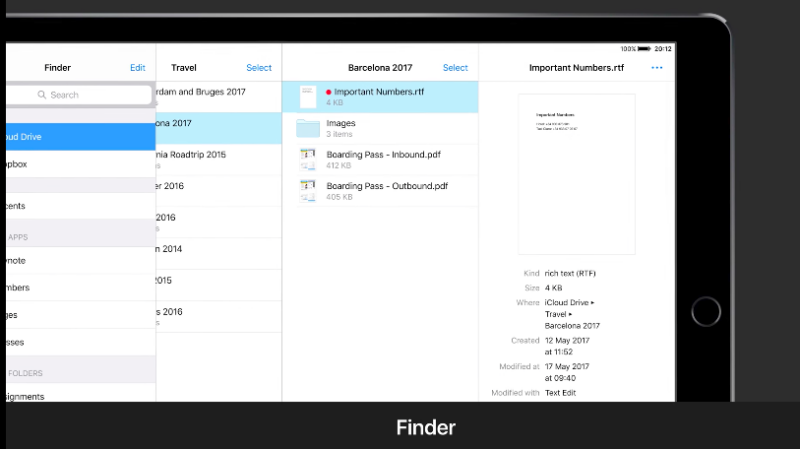This screenshot has height=449, width=800.
Task: Click the document preview thumbnail
Action: pos(577,173)
